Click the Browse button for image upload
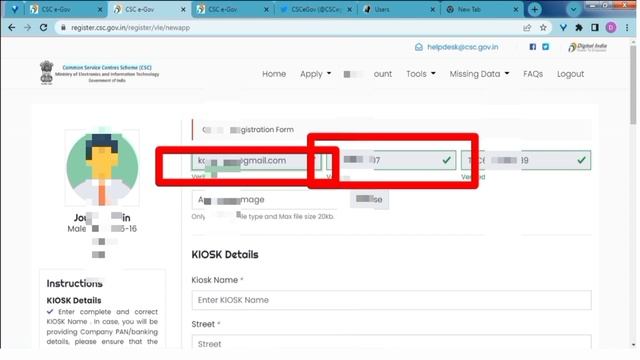The height and width of the screenshot is (360, 640). [x=369, y=200]
